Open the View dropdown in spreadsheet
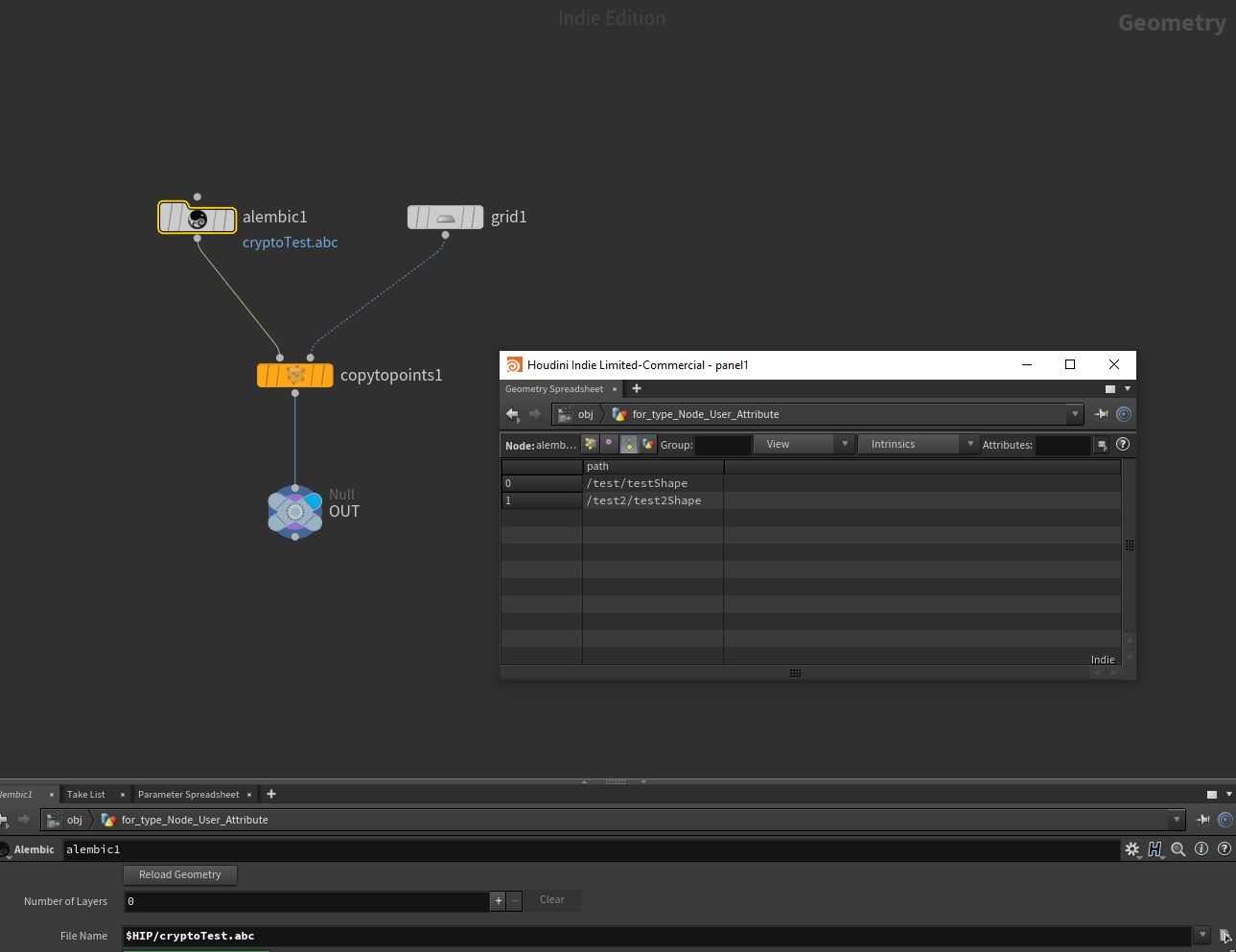This screenshot has height=952, width=1236. [804, 444]
